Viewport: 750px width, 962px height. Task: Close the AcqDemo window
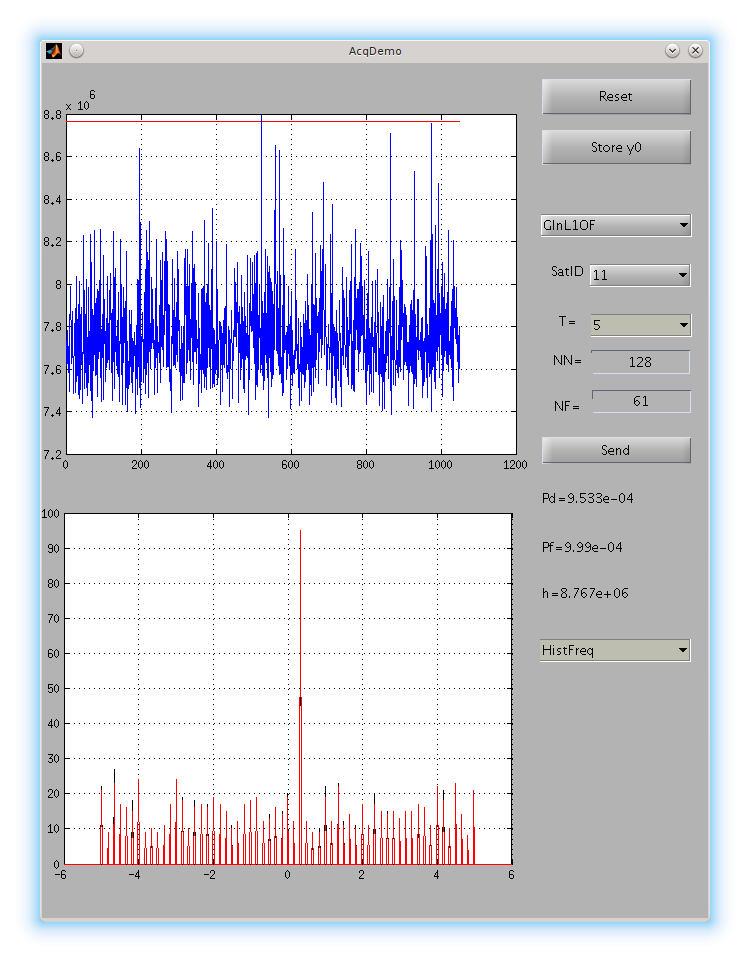point(695,50)
